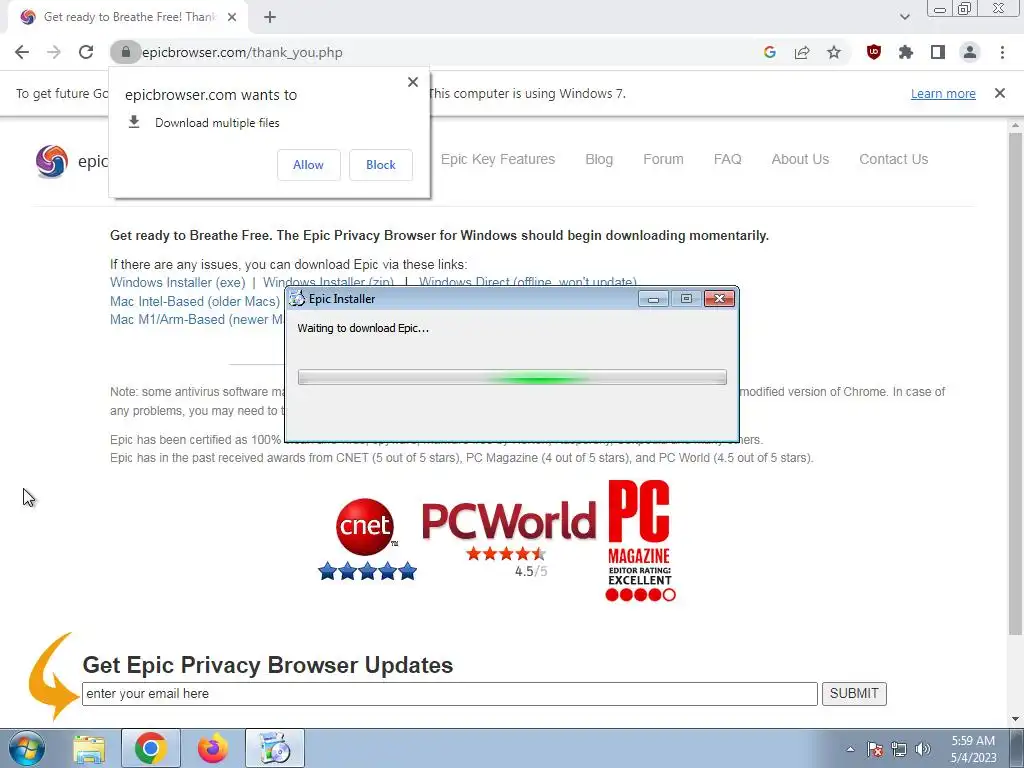The image size is (1024, 768).
Task: Open the FAQ page
Action: 728,159
